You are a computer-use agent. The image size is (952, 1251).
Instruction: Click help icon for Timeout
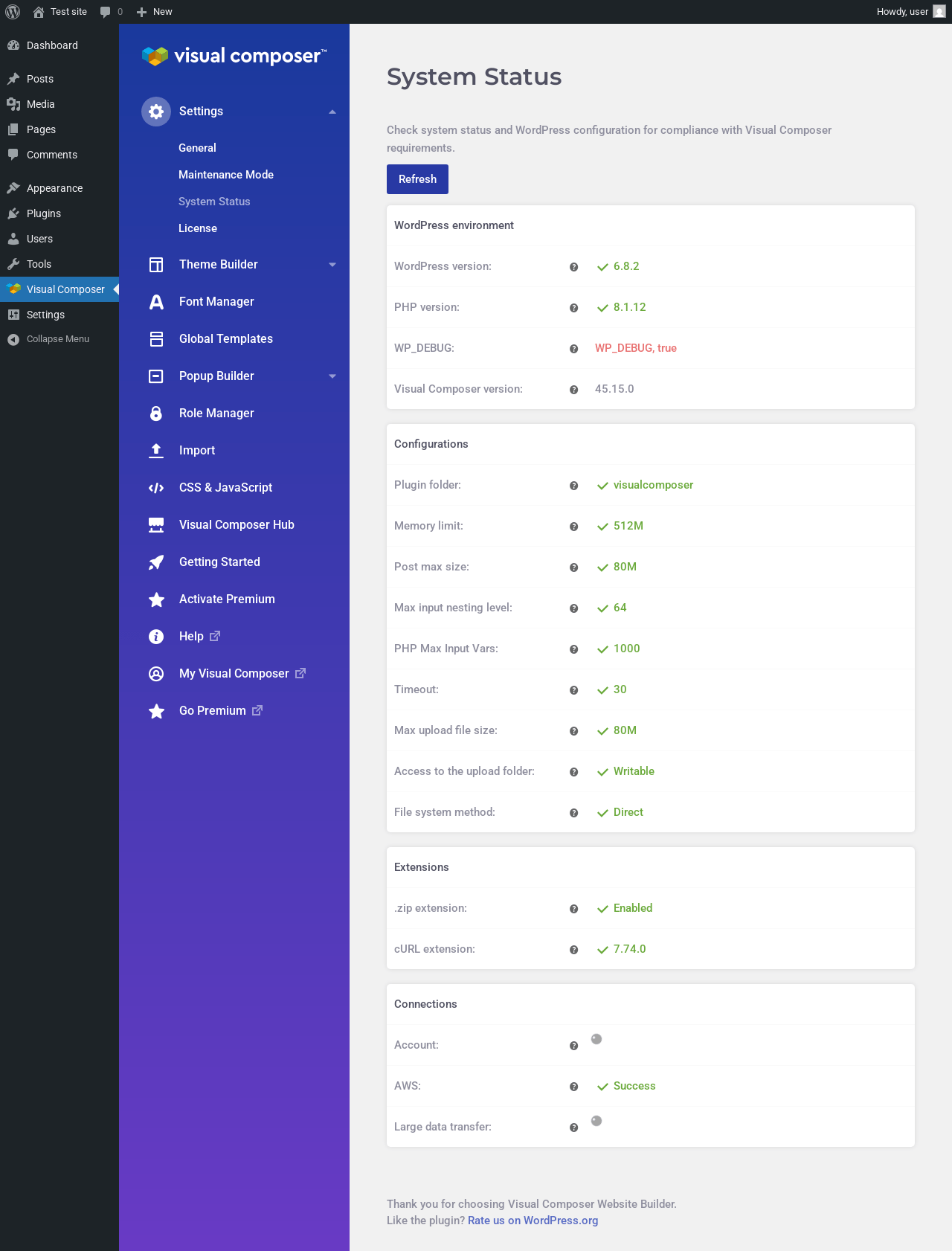pyautogui.click(x=574, y=690)
